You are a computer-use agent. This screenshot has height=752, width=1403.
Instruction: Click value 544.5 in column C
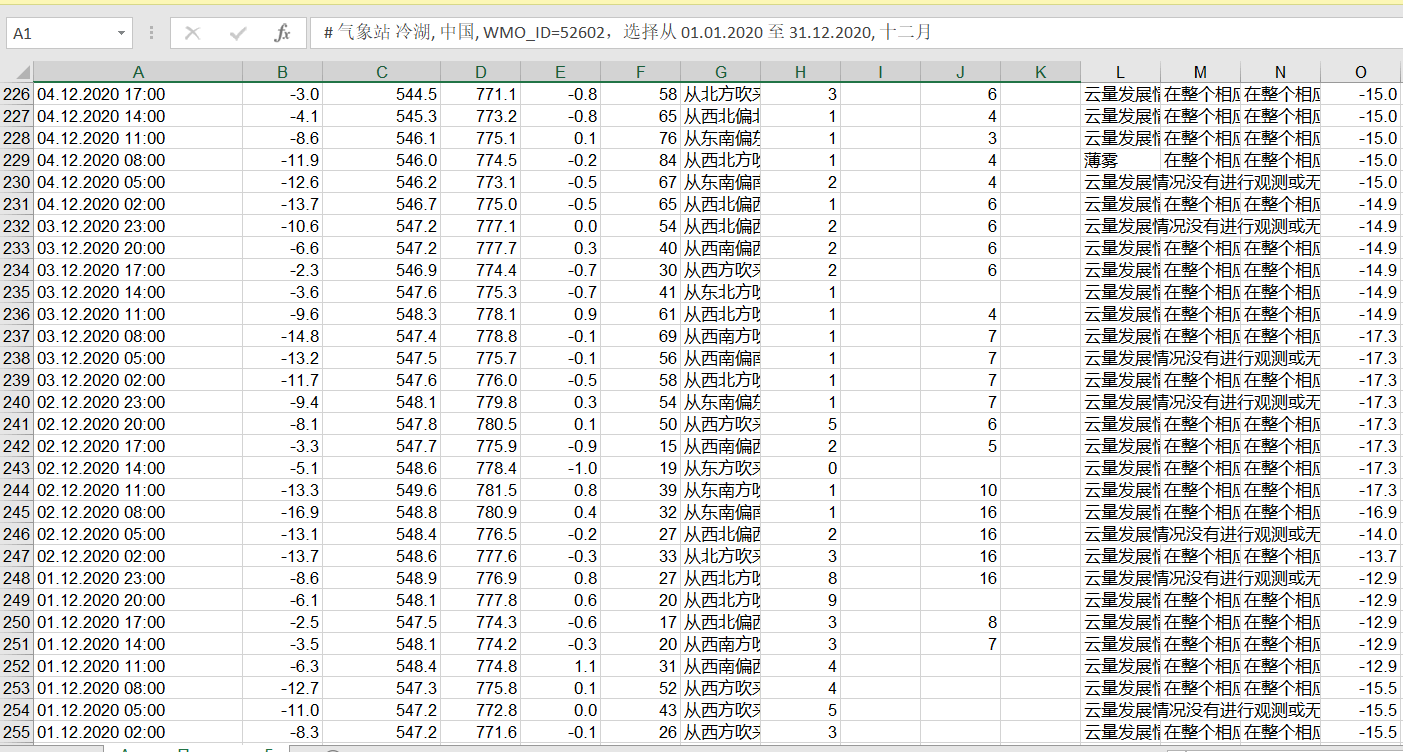tap(381, 94)
